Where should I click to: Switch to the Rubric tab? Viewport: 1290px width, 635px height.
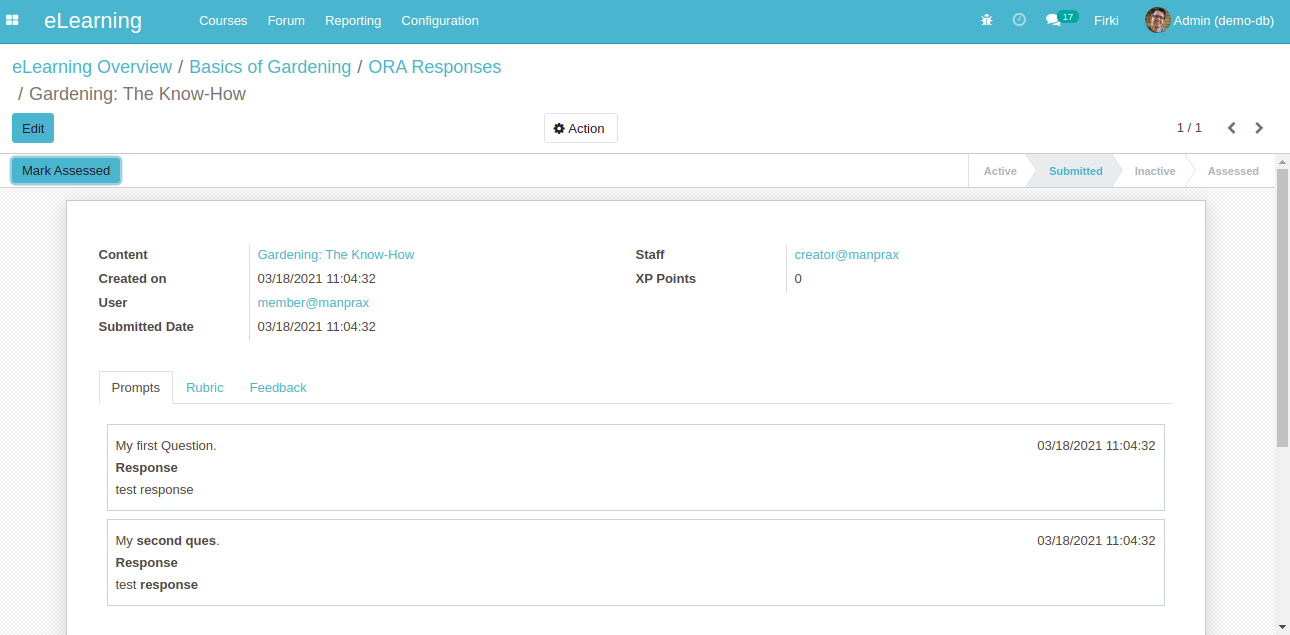205,388
